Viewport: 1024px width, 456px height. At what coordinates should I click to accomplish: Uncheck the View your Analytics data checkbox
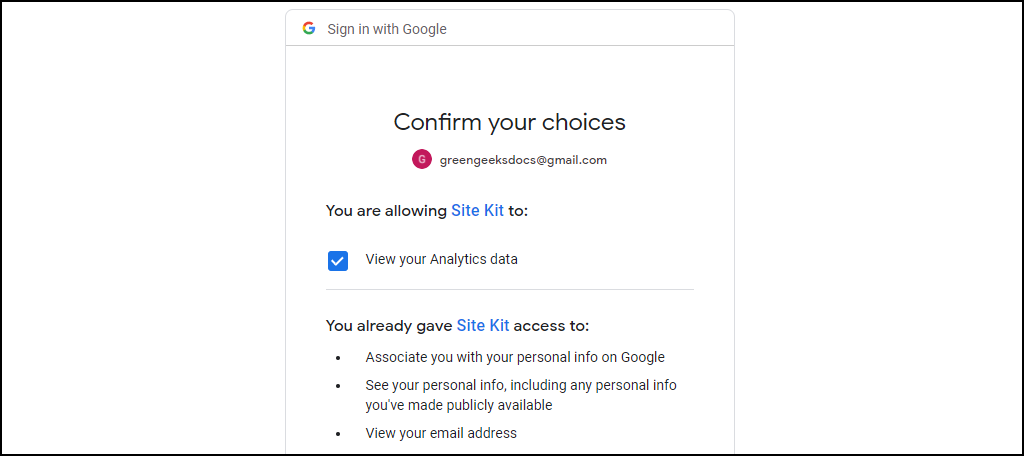[338, 261]
